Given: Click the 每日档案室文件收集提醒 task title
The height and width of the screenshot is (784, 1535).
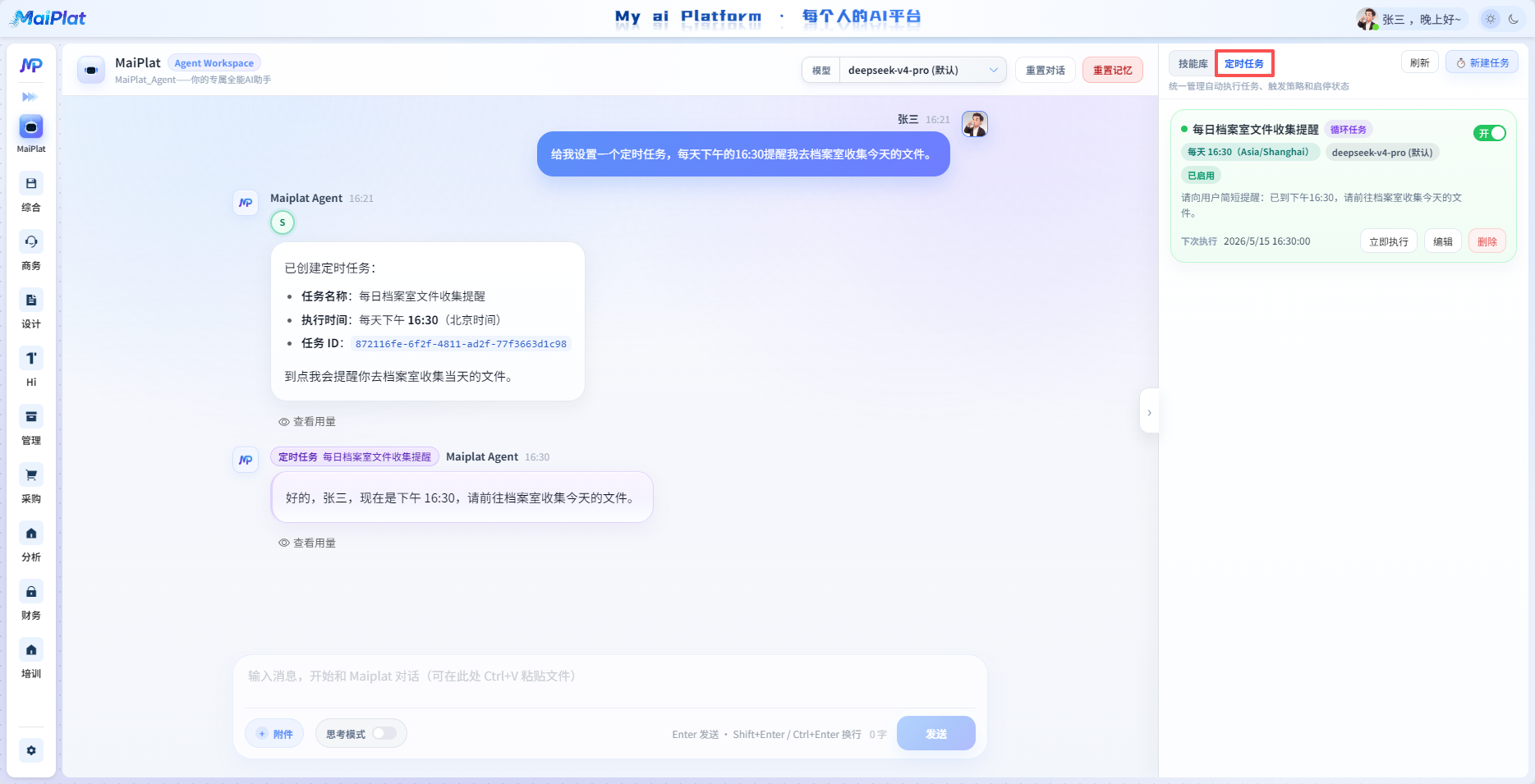Looking at the screenshot, I should (x=1255, y=130).
